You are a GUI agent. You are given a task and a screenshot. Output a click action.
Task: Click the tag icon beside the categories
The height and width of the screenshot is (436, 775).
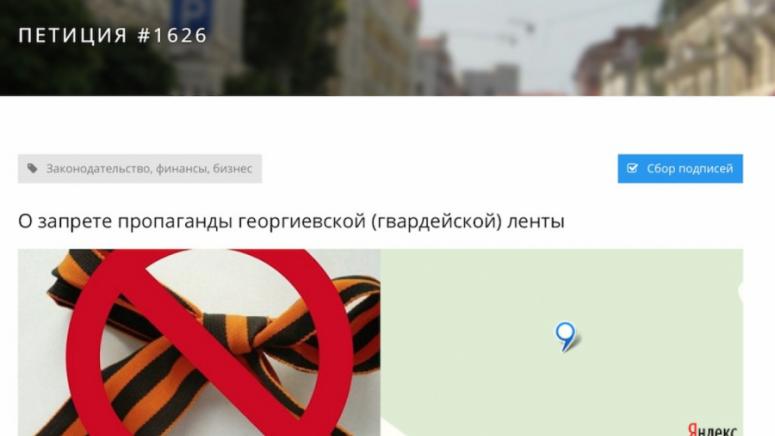33,169
